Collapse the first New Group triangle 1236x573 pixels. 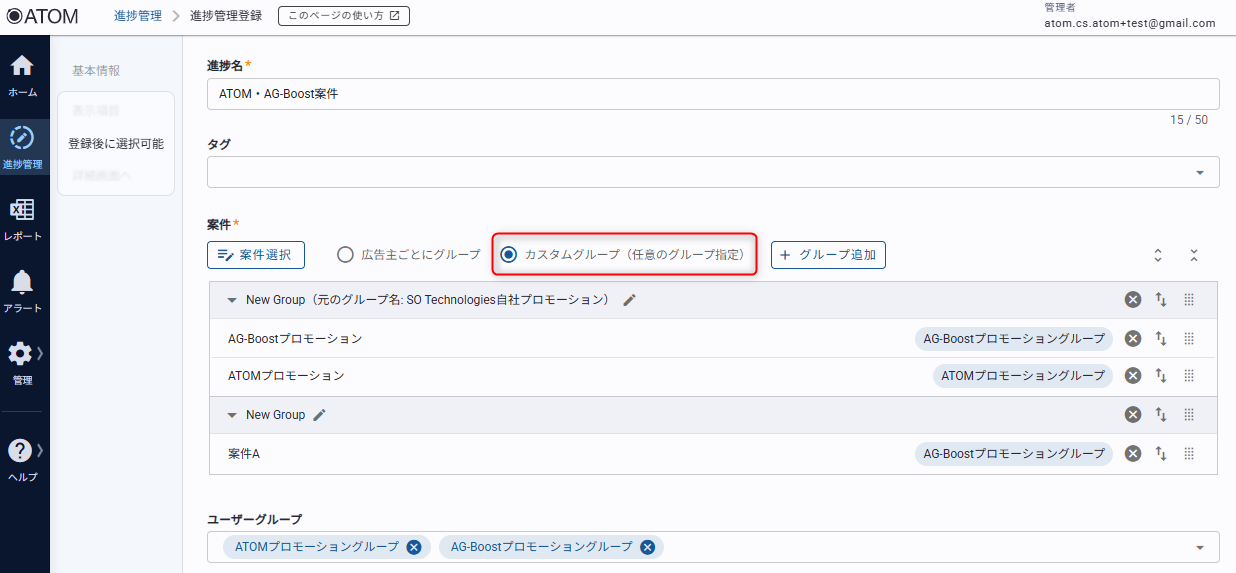[x=232, y=300]
